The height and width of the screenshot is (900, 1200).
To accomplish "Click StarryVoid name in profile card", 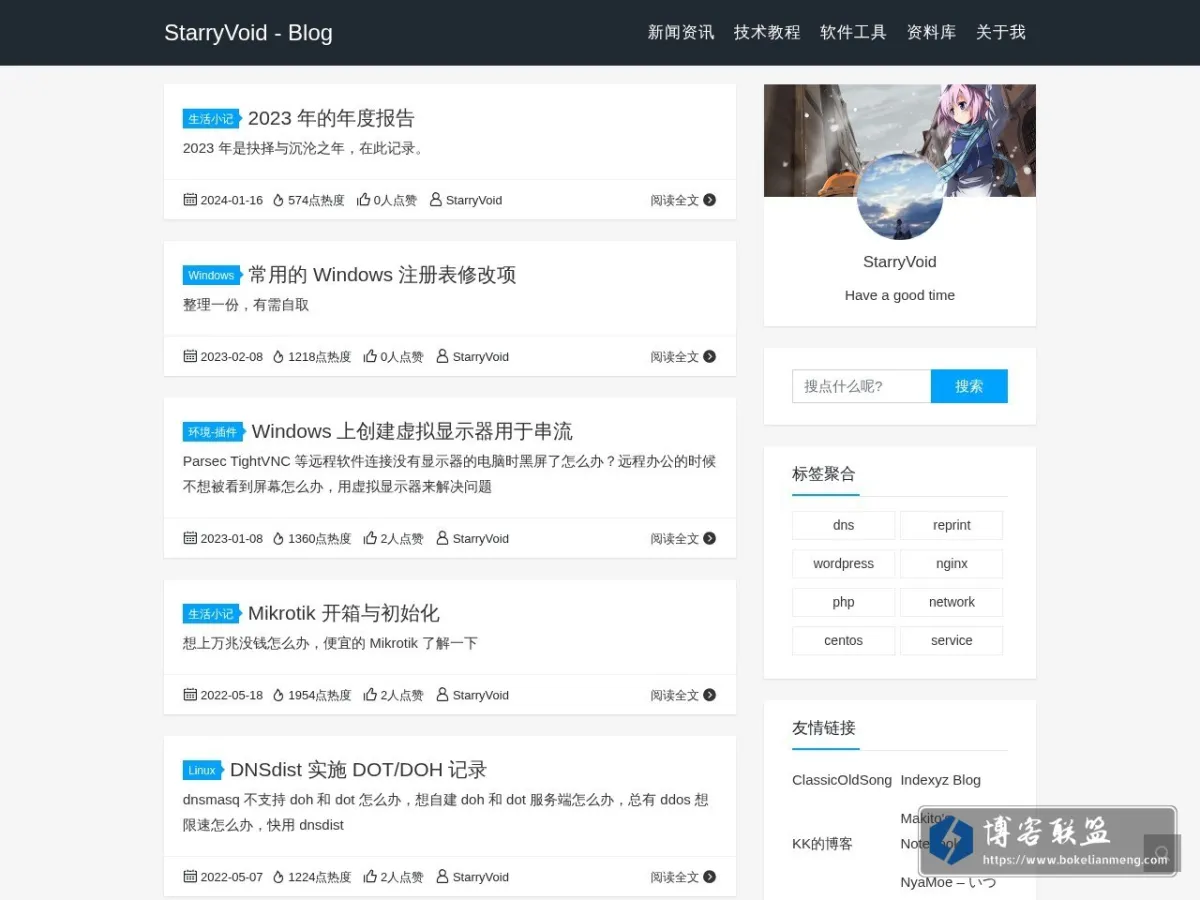I will (900, 262).
